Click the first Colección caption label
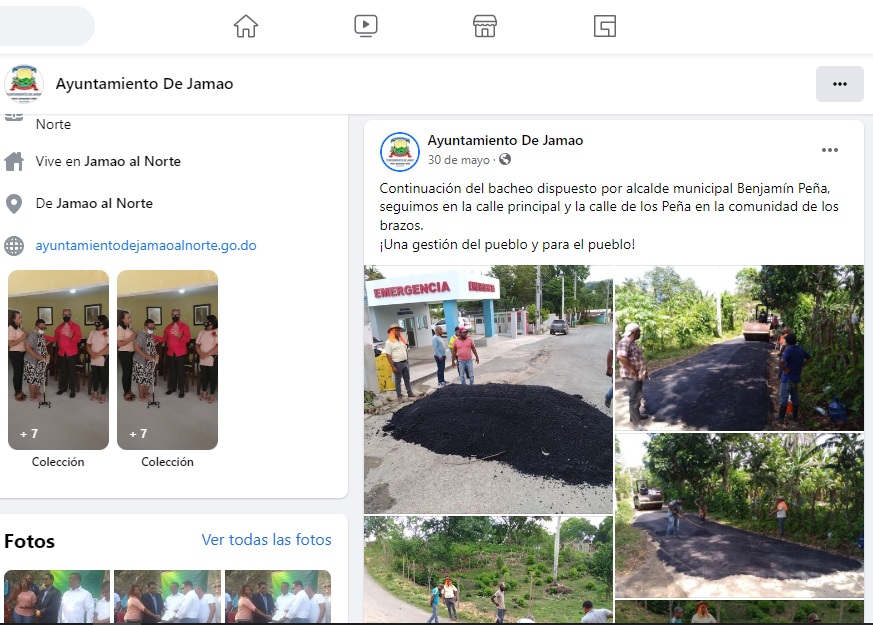 [x=58, y=462]
